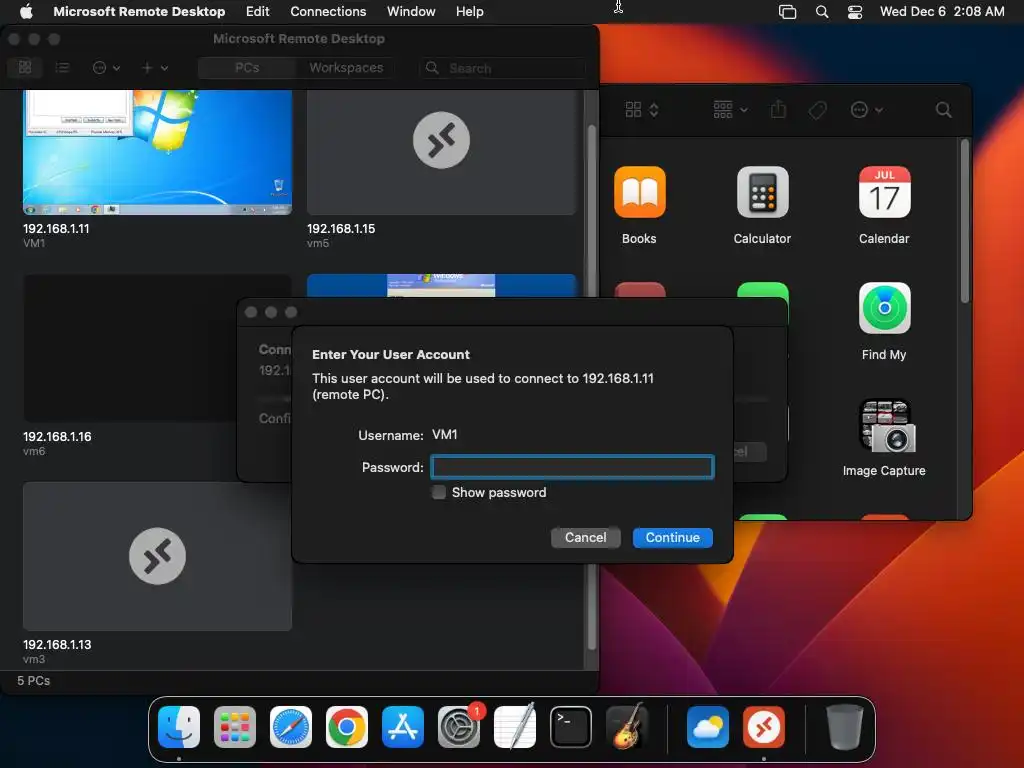Click the Finder window search icon

tap(944, 110)
